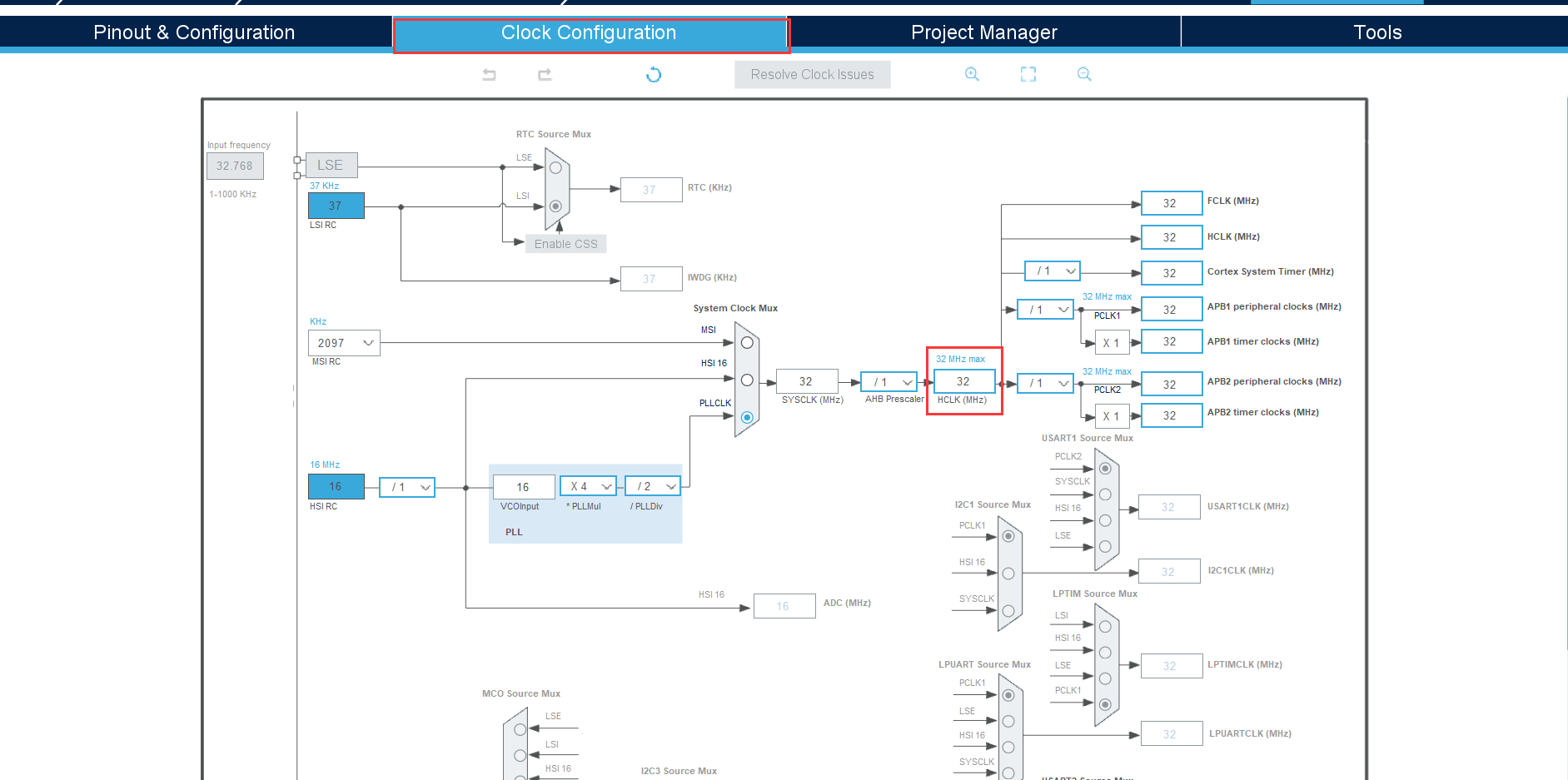Select PCLK2 in the USART1 Source Mux
The image size is (1568, 780).
1105,469
